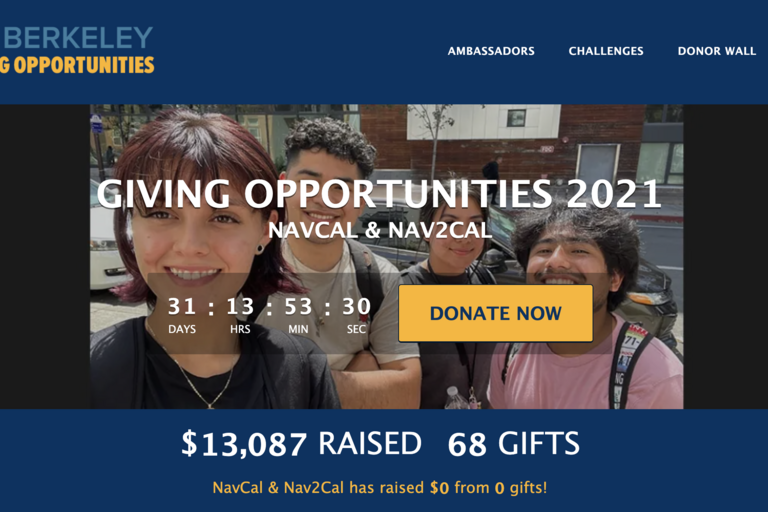This screenshot has width=768, height=512.
Task: Go to the DONOR WALL page
Action: [x=717, y=51]
